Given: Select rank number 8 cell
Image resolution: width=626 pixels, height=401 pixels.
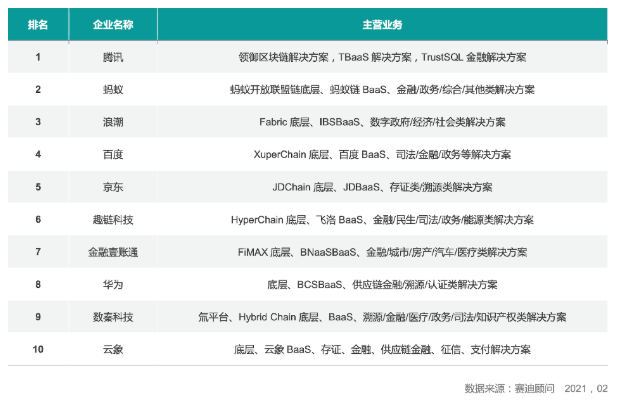Looking at the screenshot, I should coord(38,284).
